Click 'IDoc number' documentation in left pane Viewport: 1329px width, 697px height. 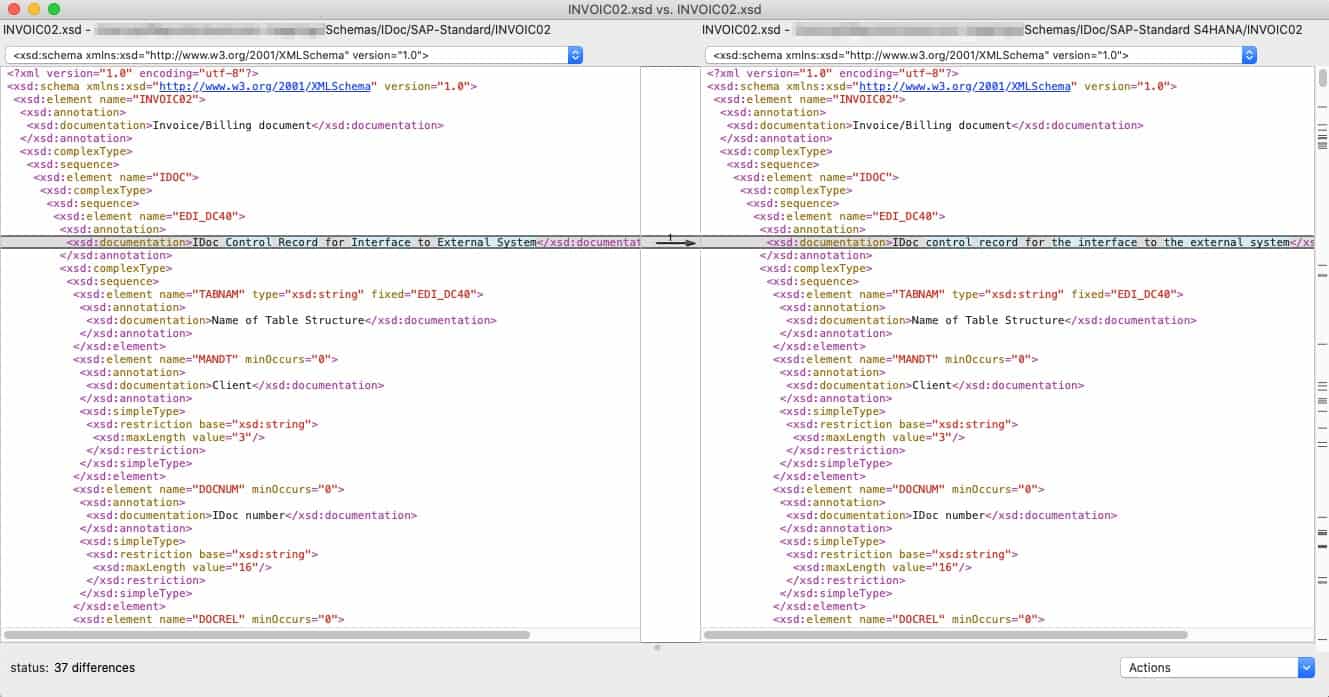[x=251, y=515]
